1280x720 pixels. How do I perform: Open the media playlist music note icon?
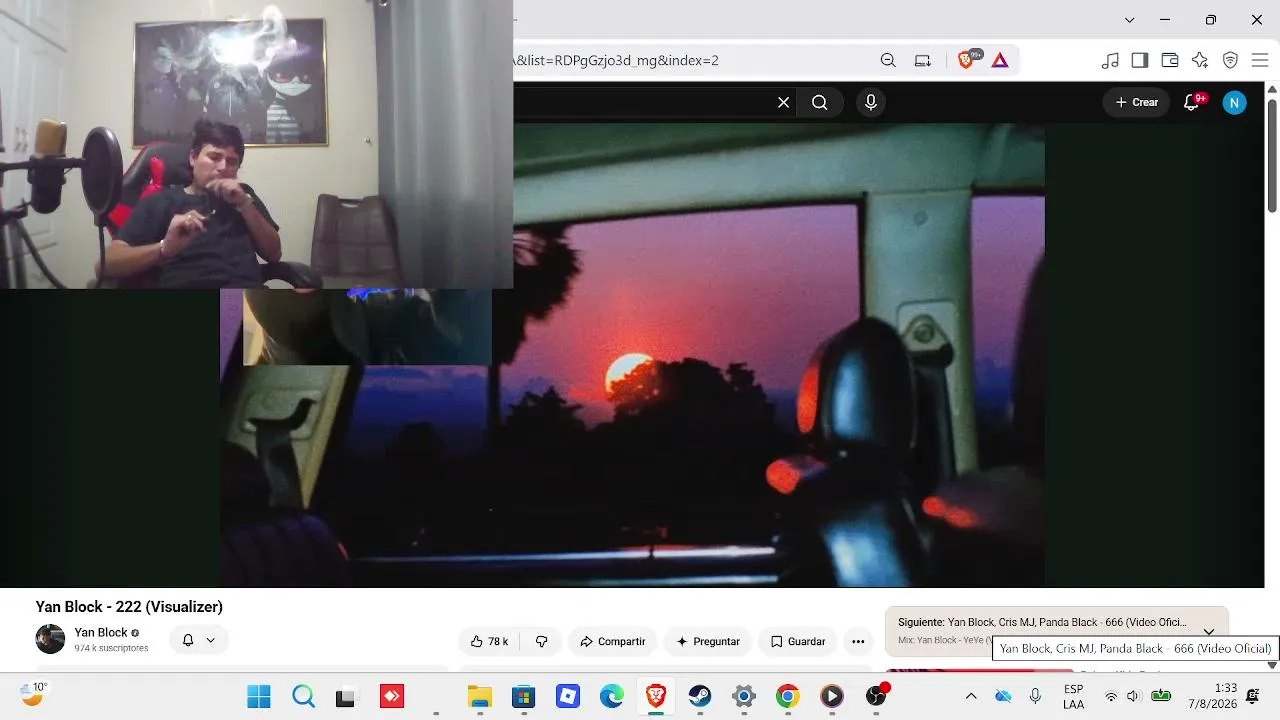click(x=1110, y=60)
